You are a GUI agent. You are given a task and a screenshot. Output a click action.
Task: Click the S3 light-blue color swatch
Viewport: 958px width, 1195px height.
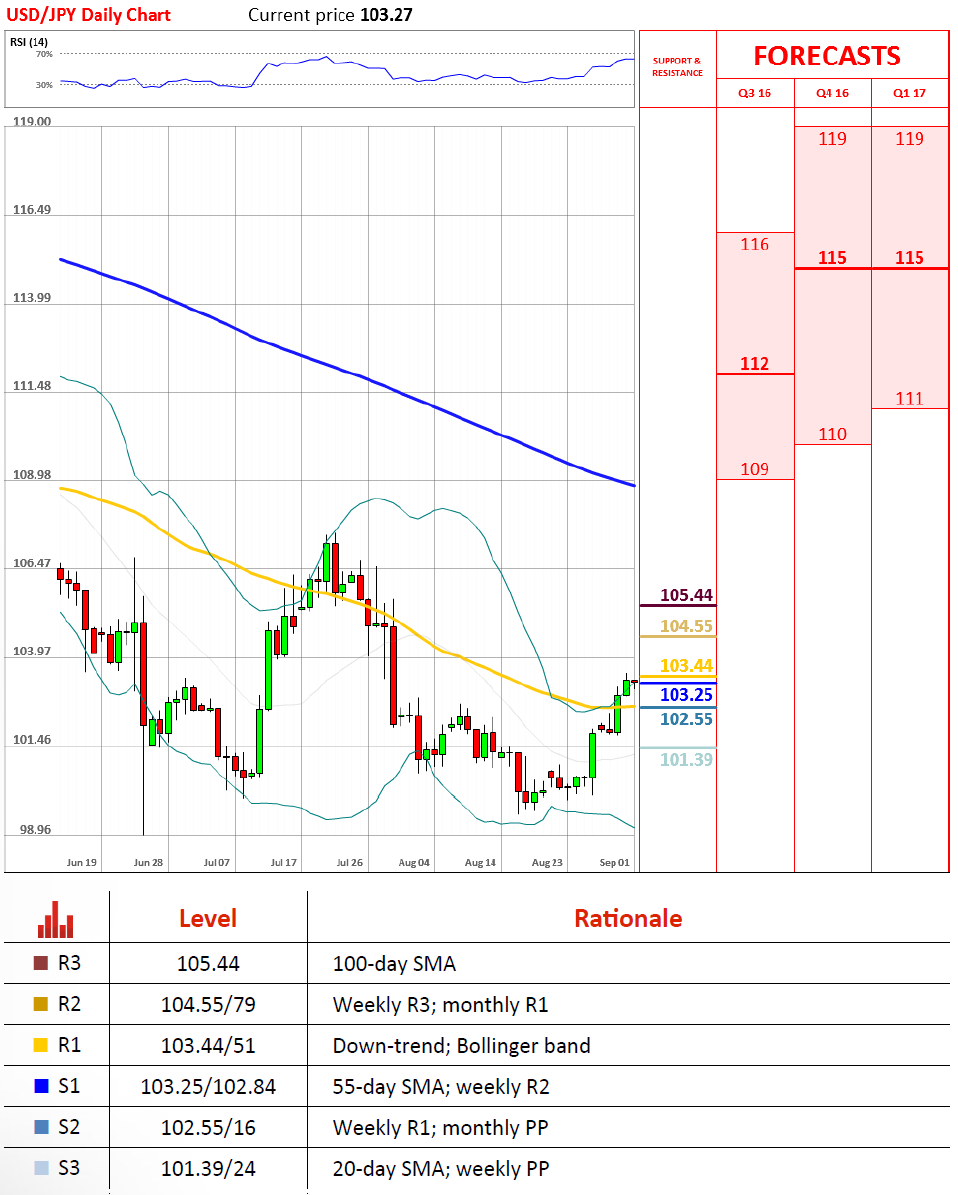41,1168
